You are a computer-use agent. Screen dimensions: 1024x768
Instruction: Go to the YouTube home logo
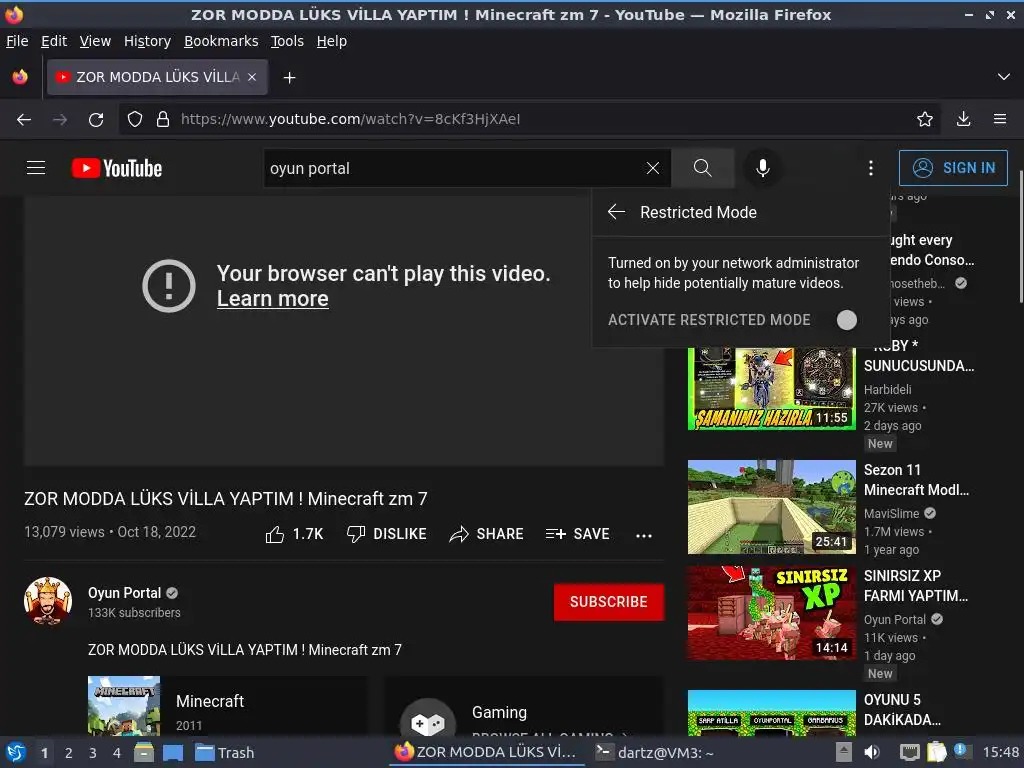pyautogui.click(x=117, y=168)
